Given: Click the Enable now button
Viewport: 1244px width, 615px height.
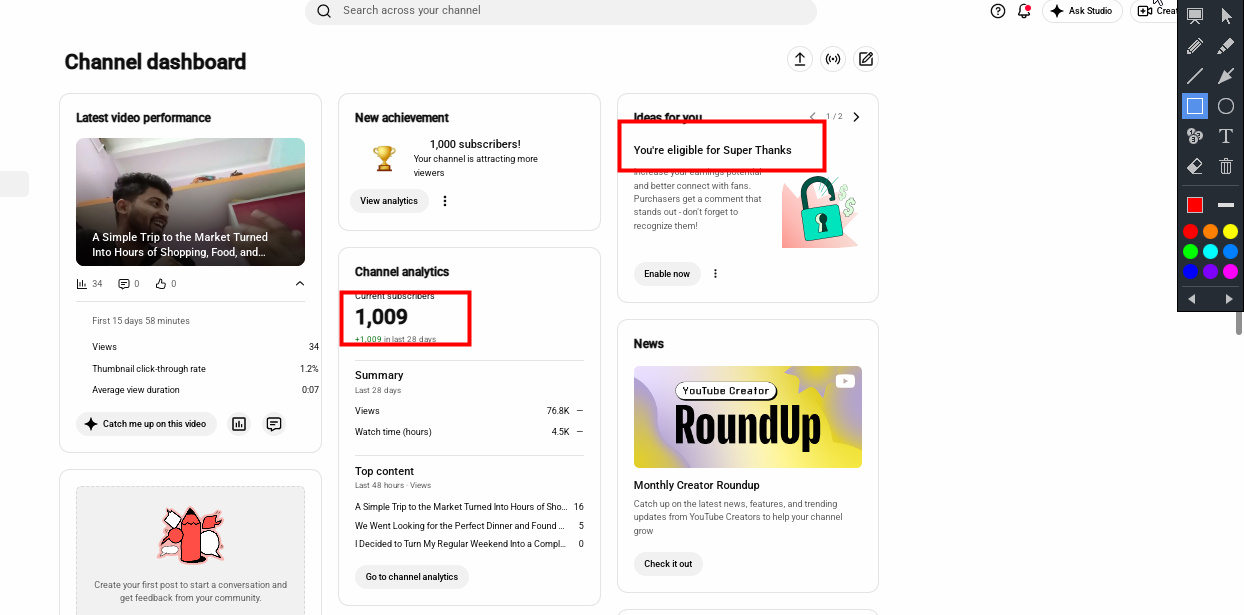Looking at the screenshot, I should (667, 274).
